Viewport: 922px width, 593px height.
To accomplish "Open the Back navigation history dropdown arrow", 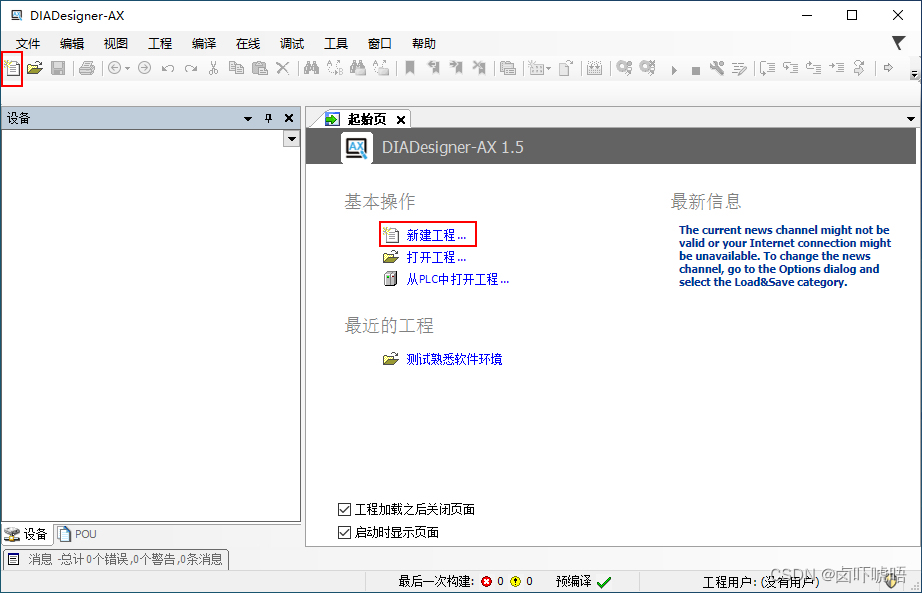I will [127, 69].
